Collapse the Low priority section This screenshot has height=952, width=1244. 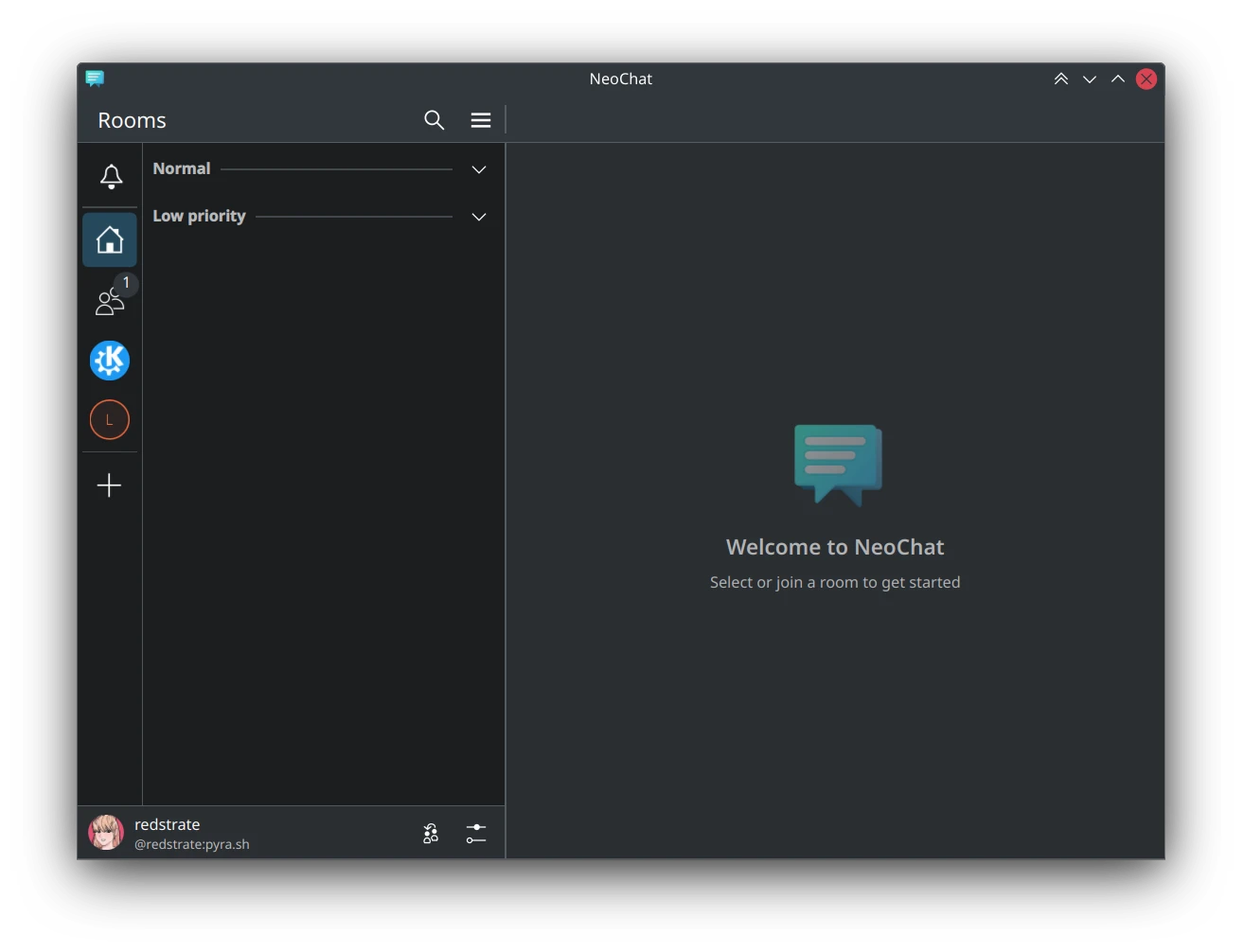(479, 217)
